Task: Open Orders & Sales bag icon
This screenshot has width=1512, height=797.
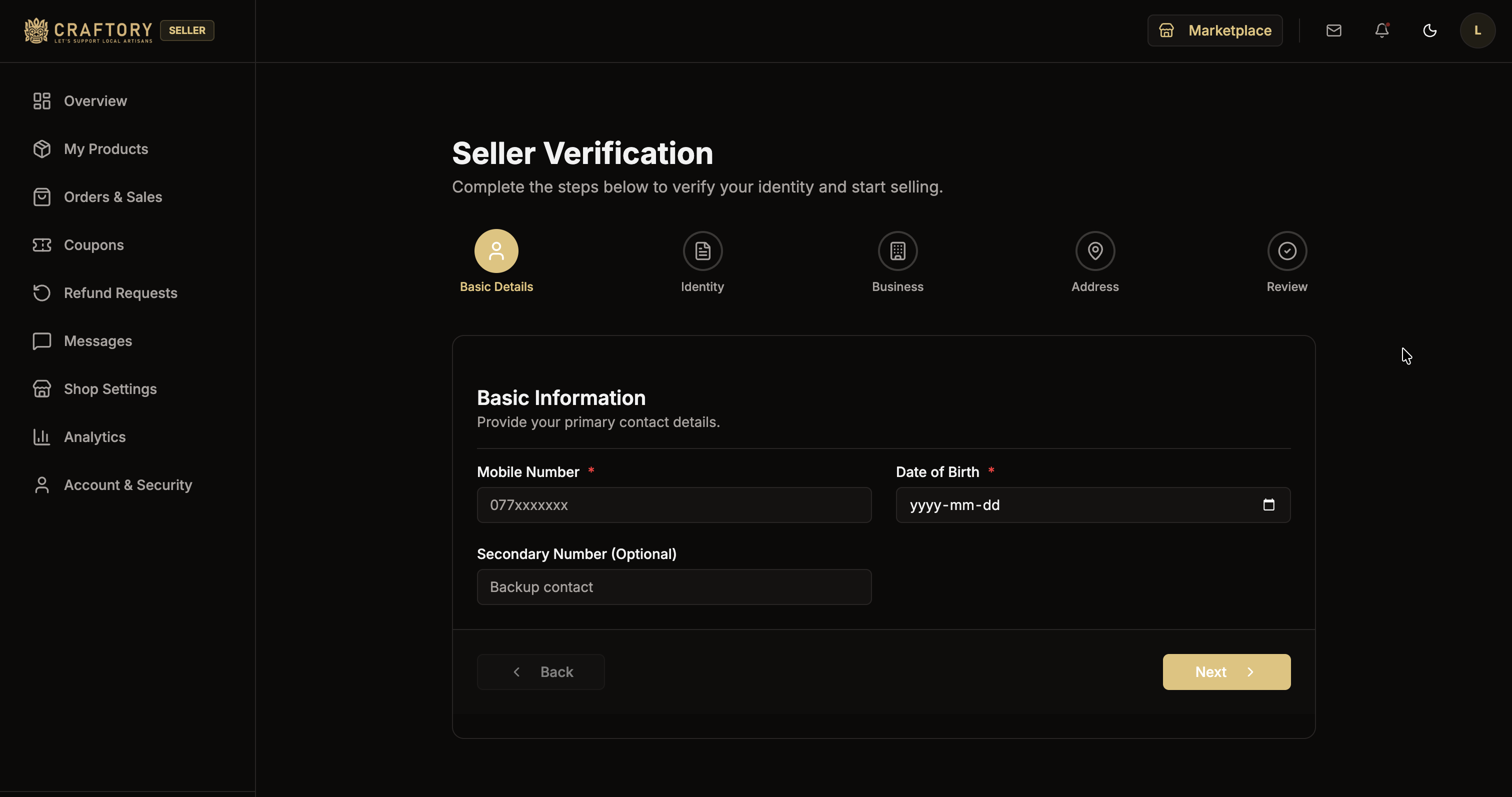Action: point(41,196)
